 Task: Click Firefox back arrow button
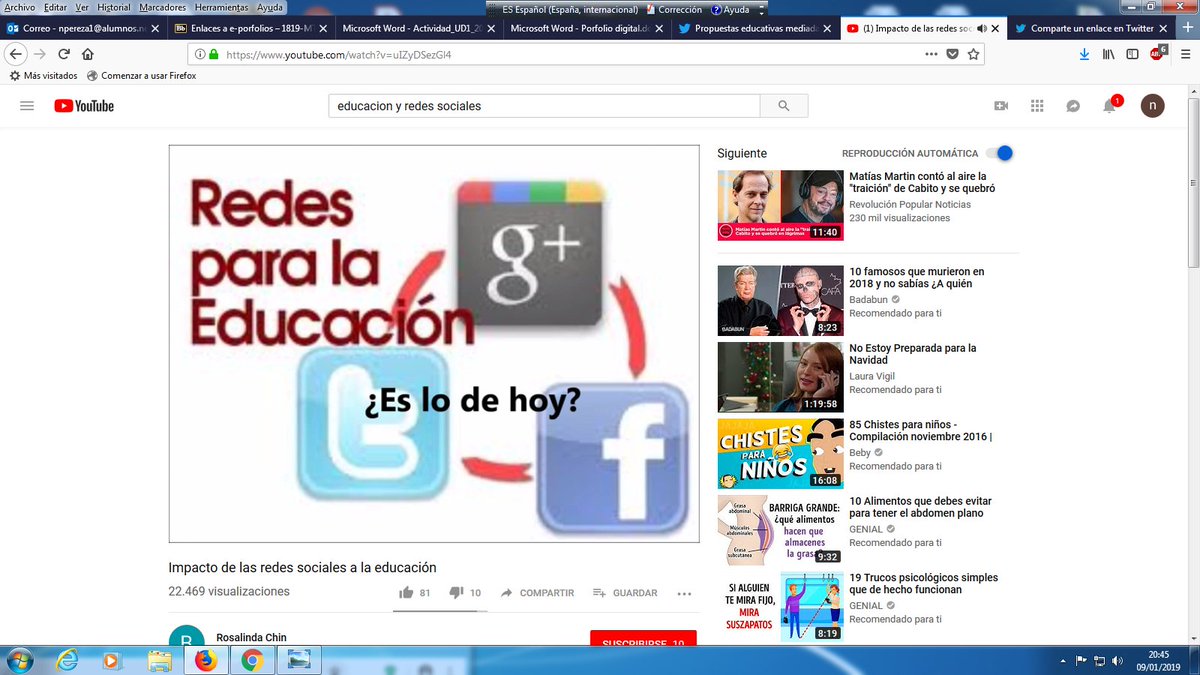point(16,54)
